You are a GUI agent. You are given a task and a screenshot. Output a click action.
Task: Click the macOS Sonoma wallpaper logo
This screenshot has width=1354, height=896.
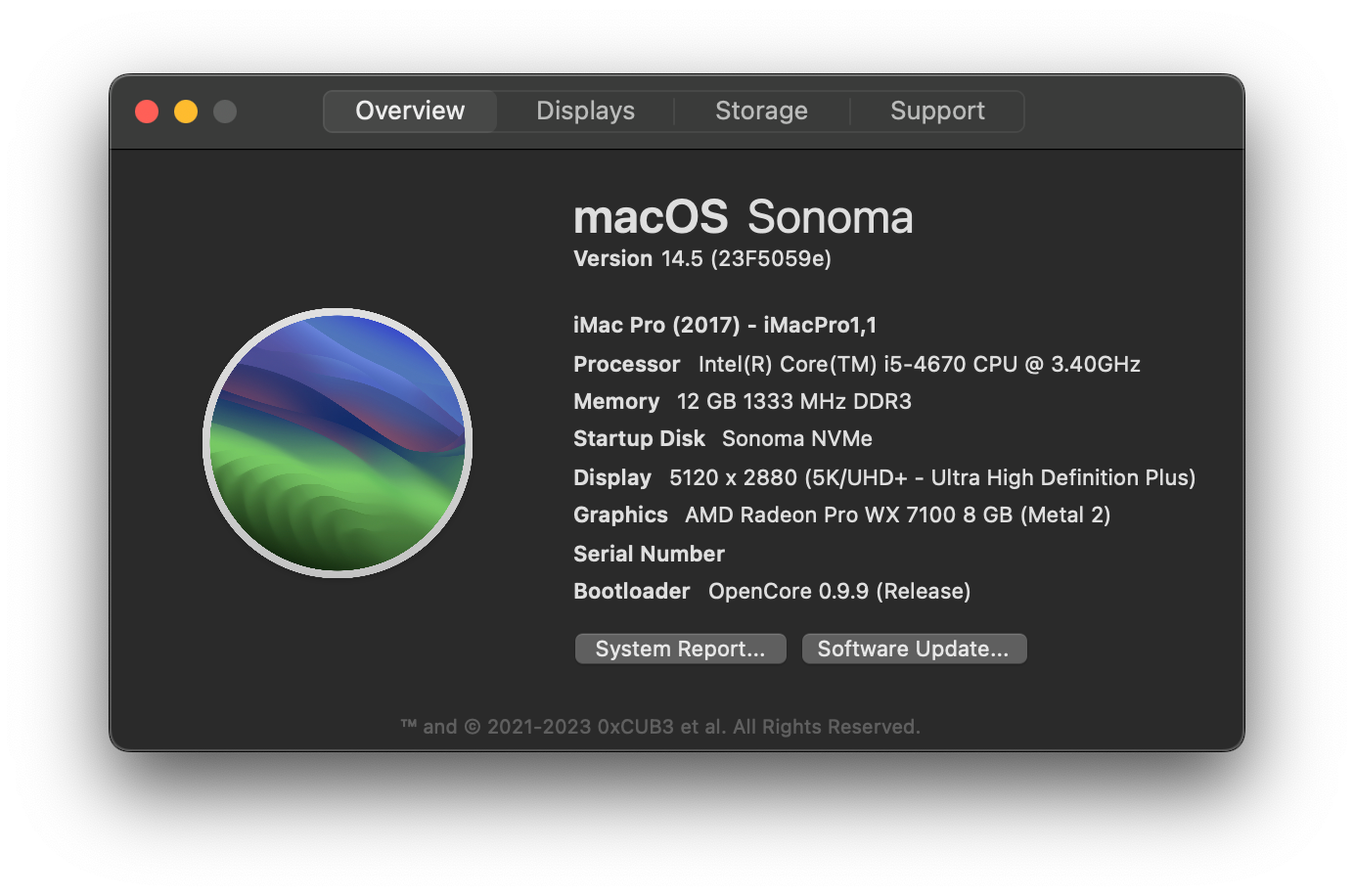tap(338, 442)
